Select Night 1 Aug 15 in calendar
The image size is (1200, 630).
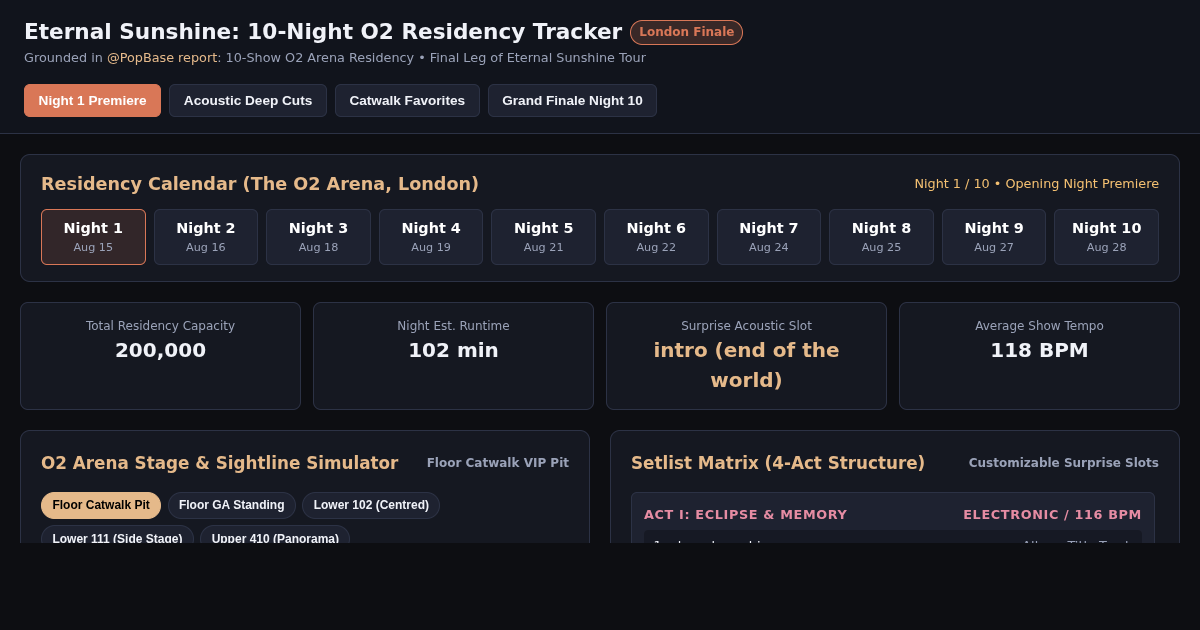point(93,237)
